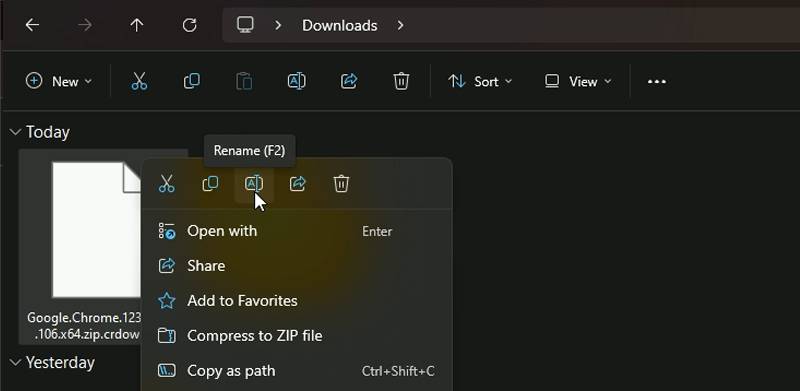Open the Sort dropdown
The image size is (800, 391).
(480, 81)
